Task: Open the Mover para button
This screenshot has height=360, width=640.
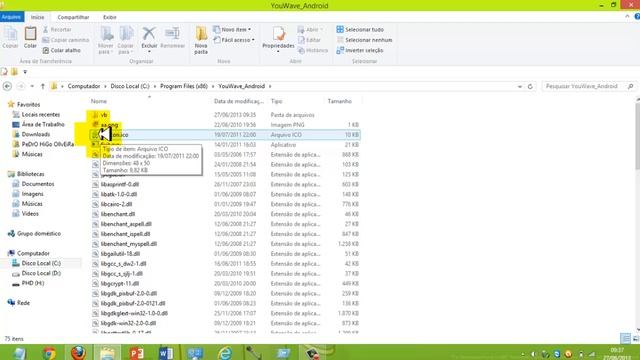Action: tap(106, 40)
